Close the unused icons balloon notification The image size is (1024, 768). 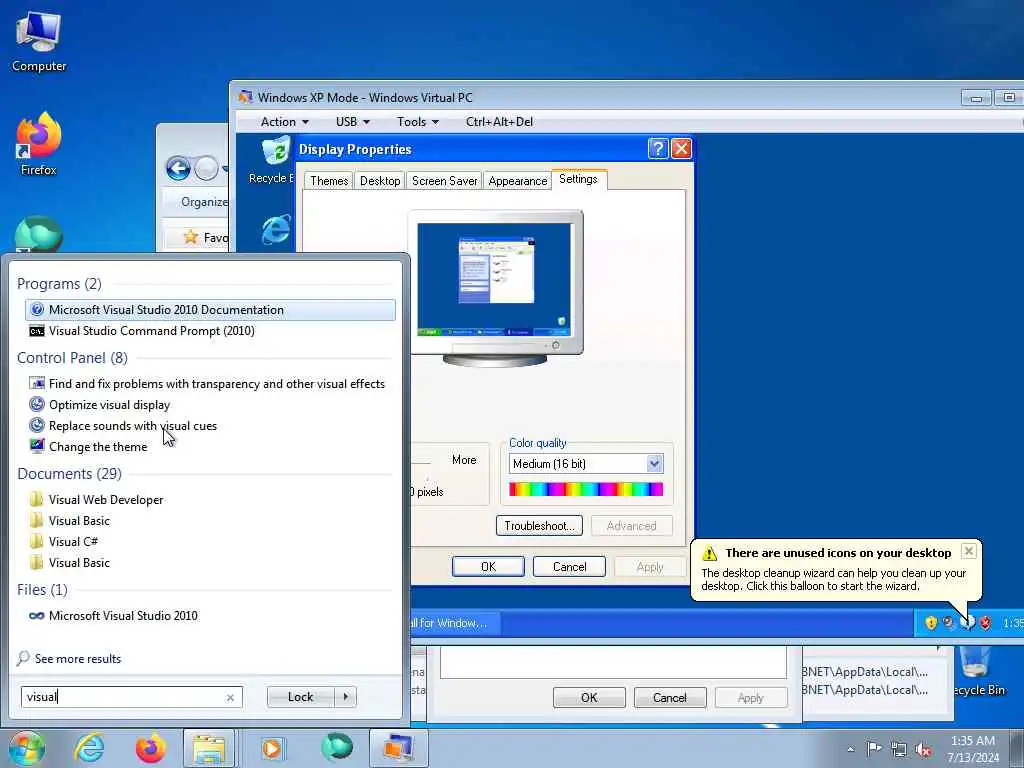[969, 552]
